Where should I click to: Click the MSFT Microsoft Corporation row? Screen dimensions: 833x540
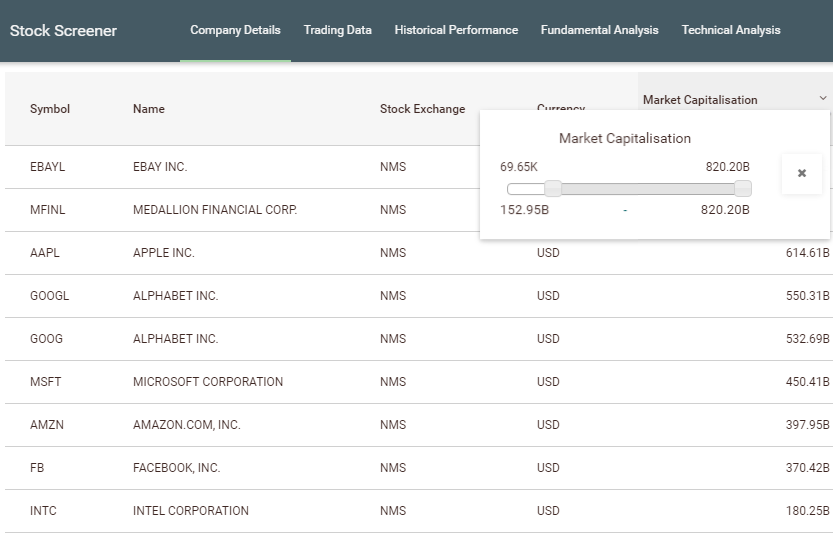pos(419,382)
